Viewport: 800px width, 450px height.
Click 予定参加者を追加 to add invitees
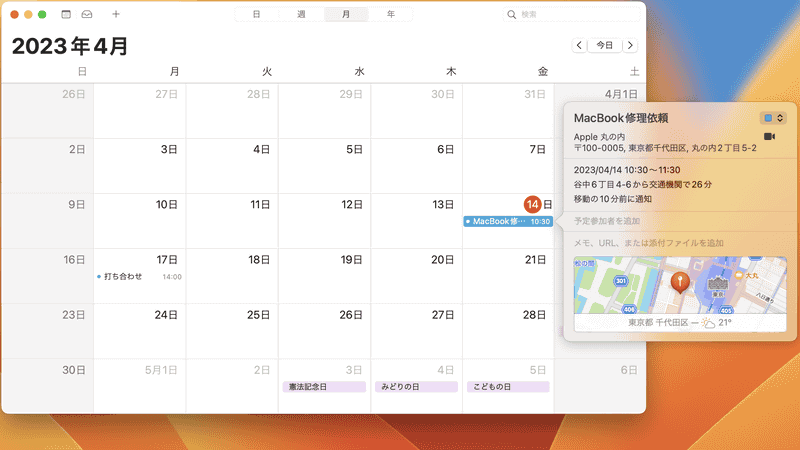pos(607,221)
